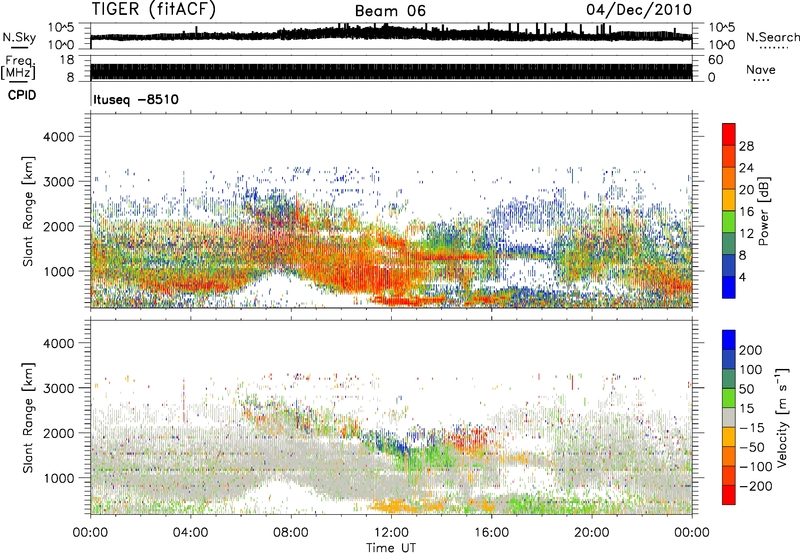This screenshot has height=554, width=800.
Task: Click '3000' on velocity panel range axis
Action: (58, 388)
